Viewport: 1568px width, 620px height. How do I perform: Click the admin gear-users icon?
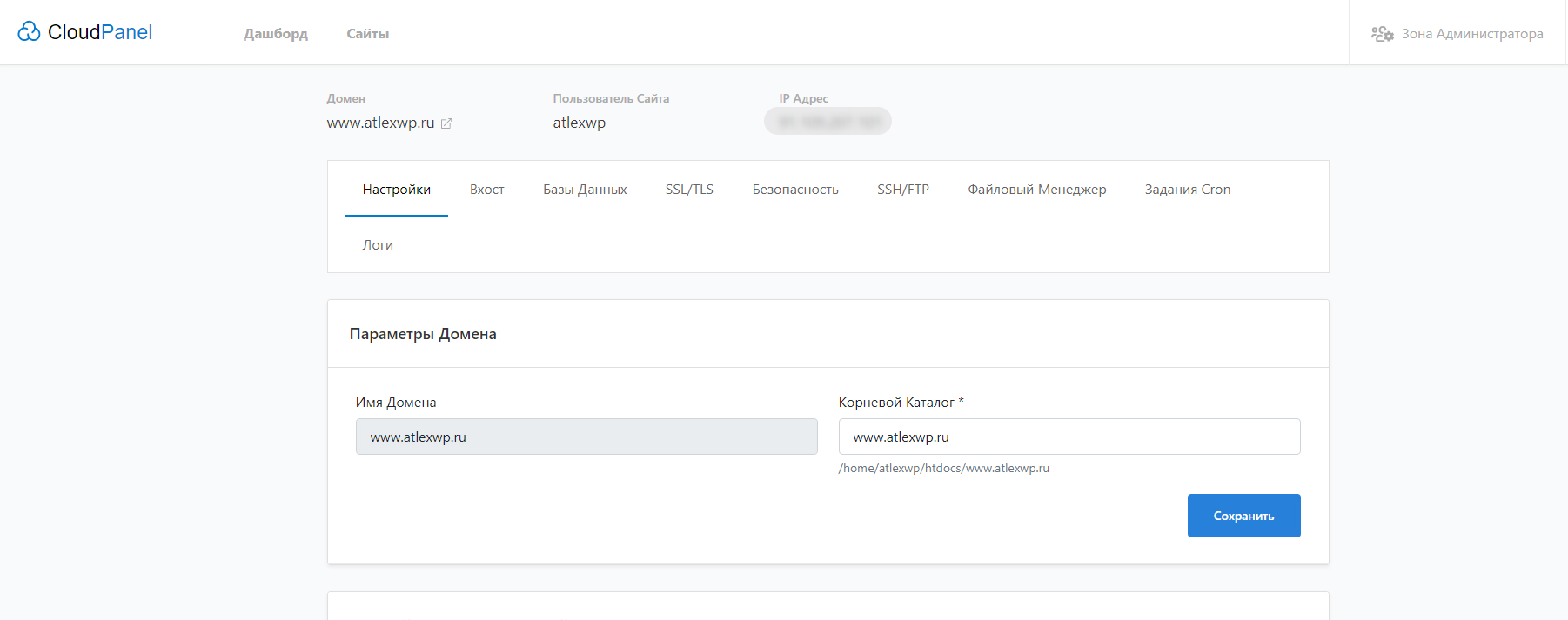pos(1383,34)
